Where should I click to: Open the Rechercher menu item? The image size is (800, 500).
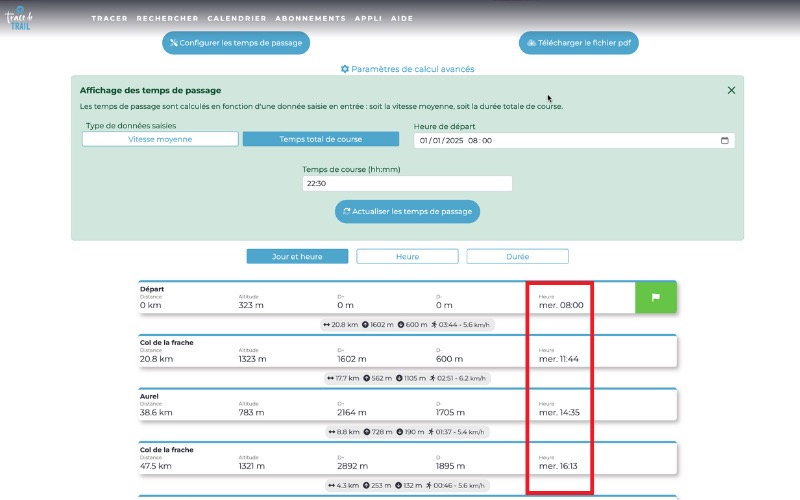167,19
